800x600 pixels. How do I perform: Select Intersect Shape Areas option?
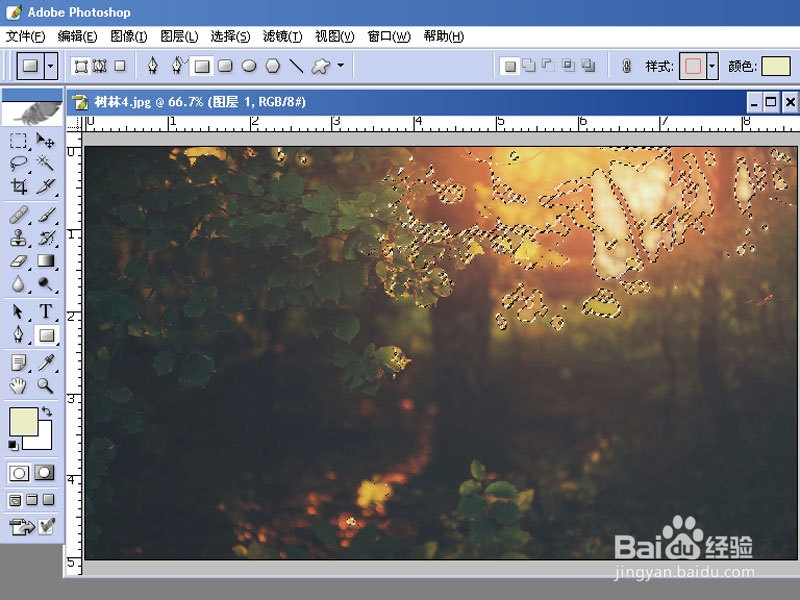(568, 65)
